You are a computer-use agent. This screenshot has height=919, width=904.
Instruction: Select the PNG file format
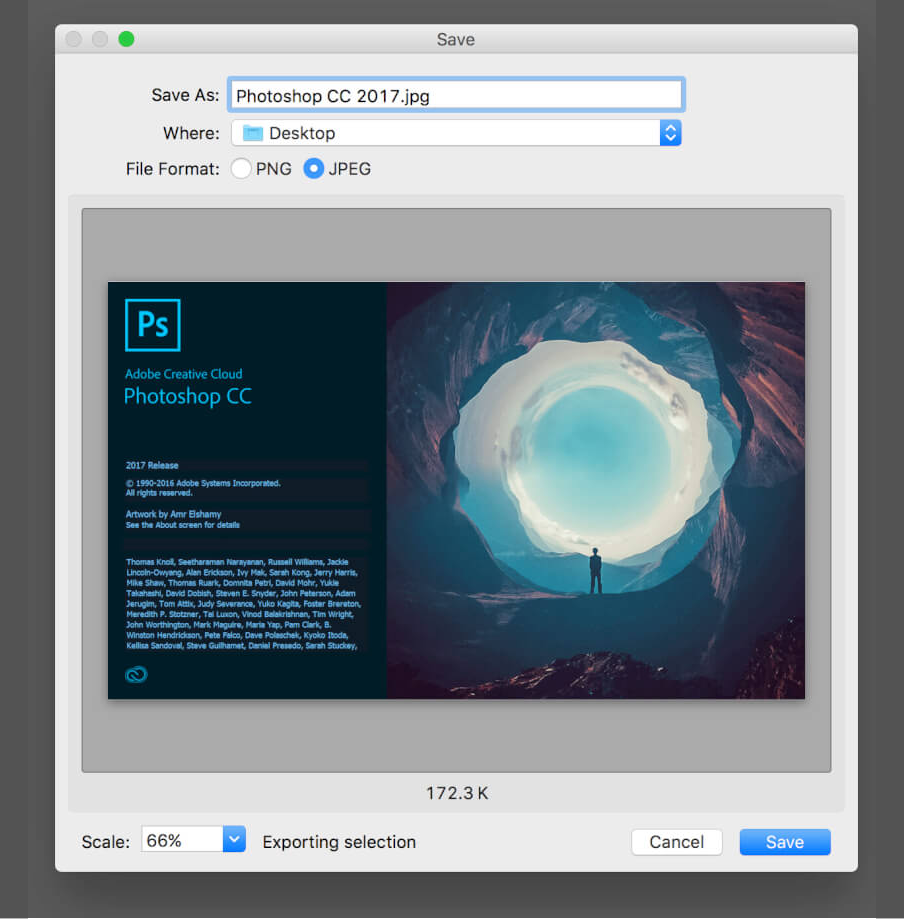click(241, 169)
